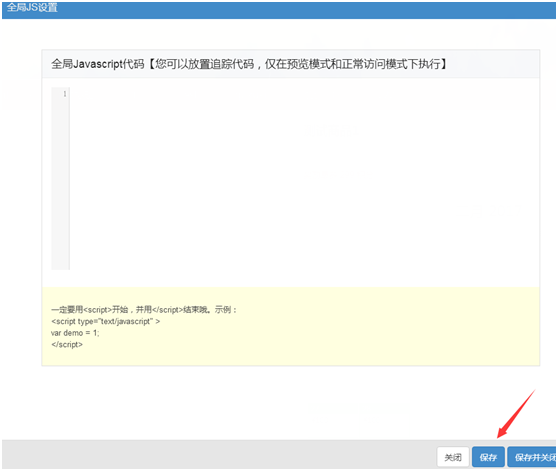This screenshot has height=471, width=558.
Task: Click the 关闭 button
Action: point(453,457)
